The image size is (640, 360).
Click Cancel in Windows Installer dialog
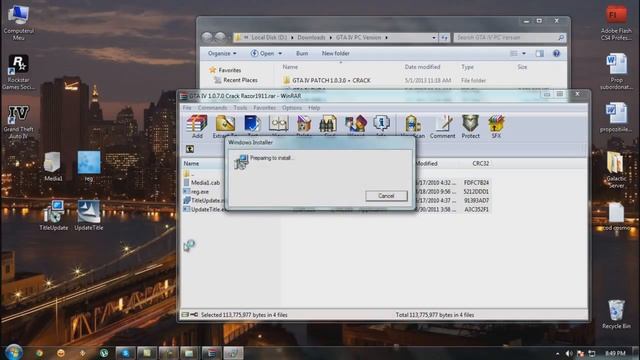coord(386,196)
